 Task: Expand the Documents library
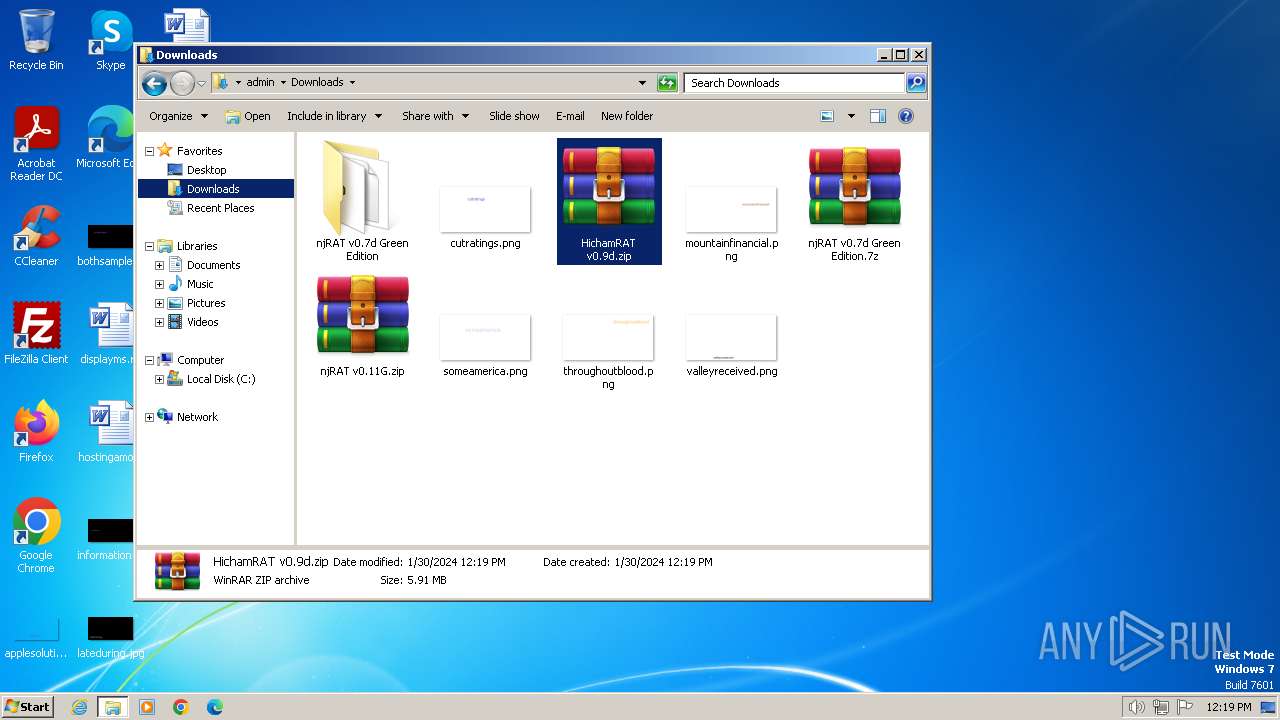click(159, 265)
